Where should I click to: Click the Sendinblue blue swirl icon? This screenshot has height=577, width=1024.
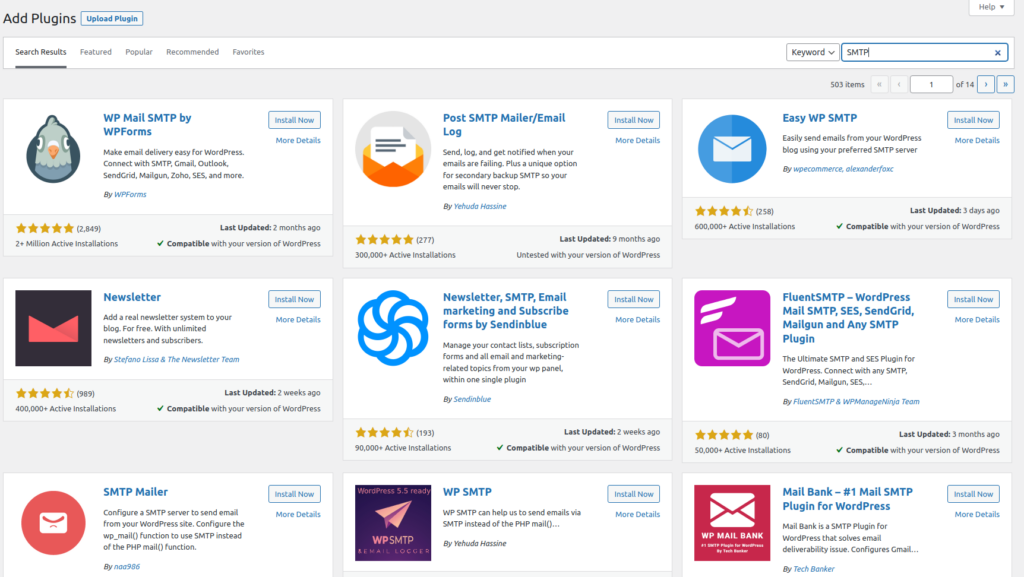pos(393,328)
